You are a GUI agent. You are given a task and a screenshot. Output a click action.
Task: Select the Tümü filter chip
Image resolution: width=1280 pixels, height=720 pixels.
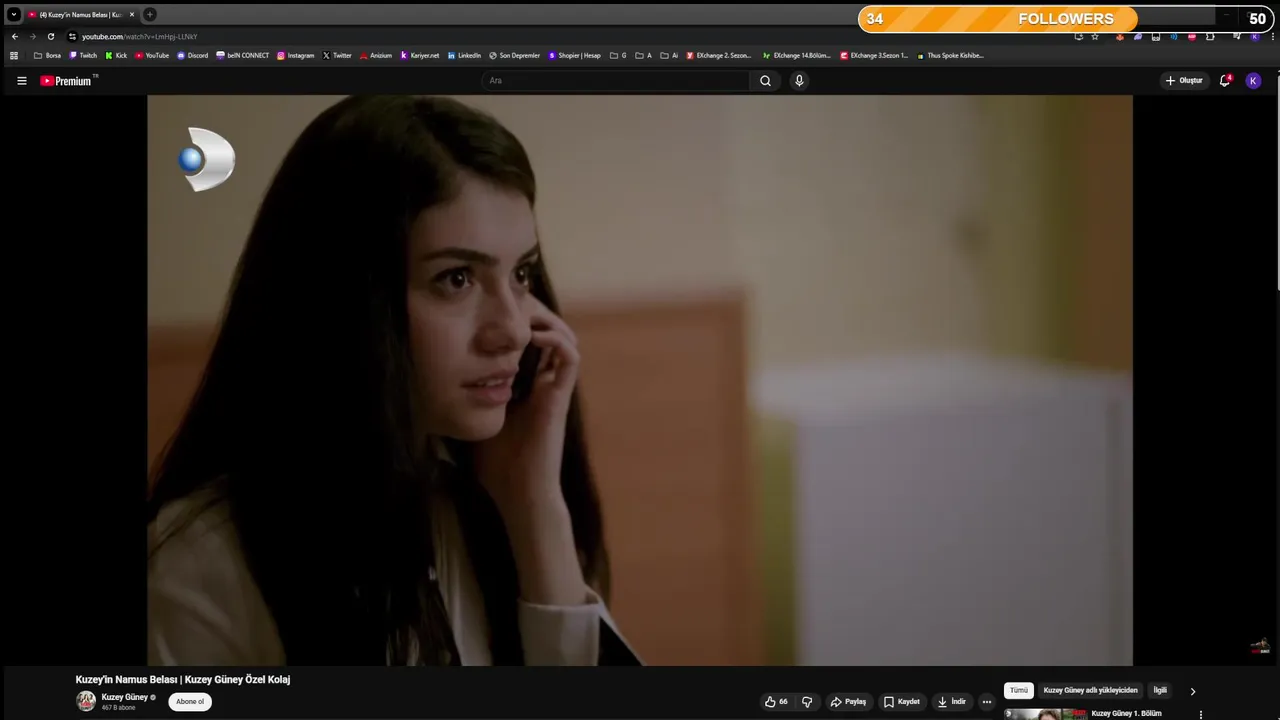click(x=1018, y=691)
